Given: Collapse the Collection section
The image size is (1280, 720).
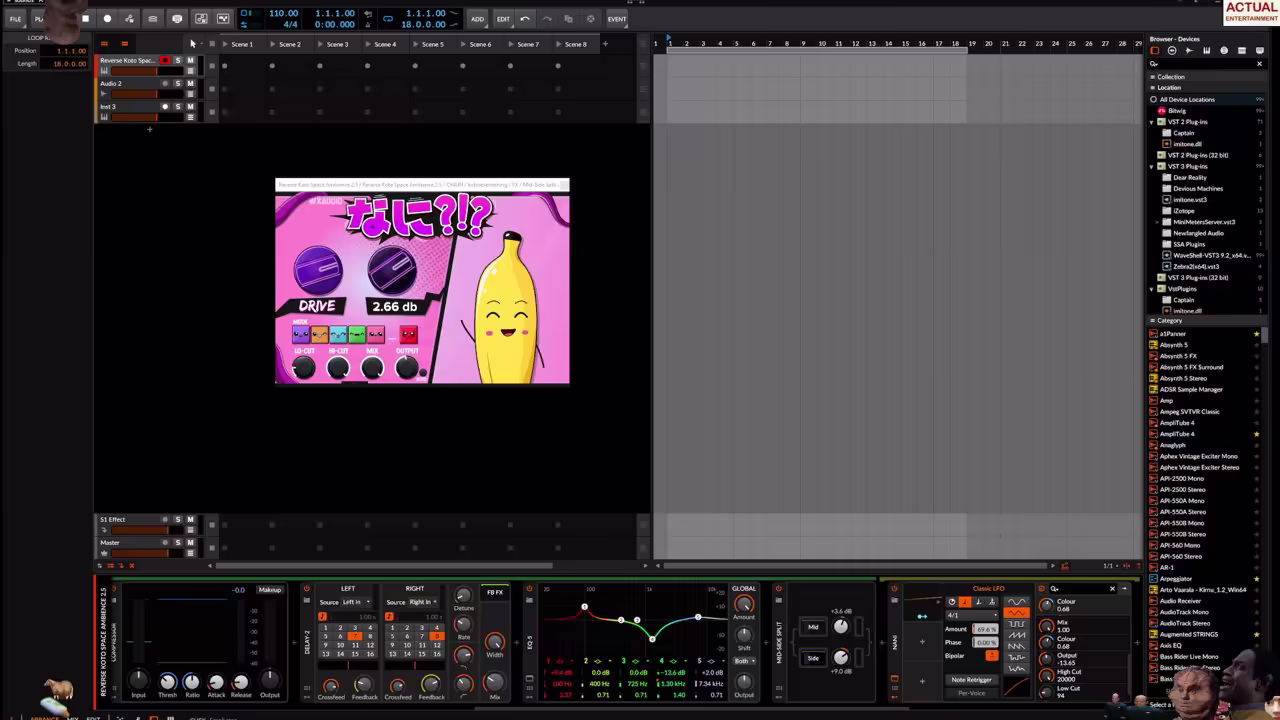Looking at the screenshot, I should coord(1153,77).
